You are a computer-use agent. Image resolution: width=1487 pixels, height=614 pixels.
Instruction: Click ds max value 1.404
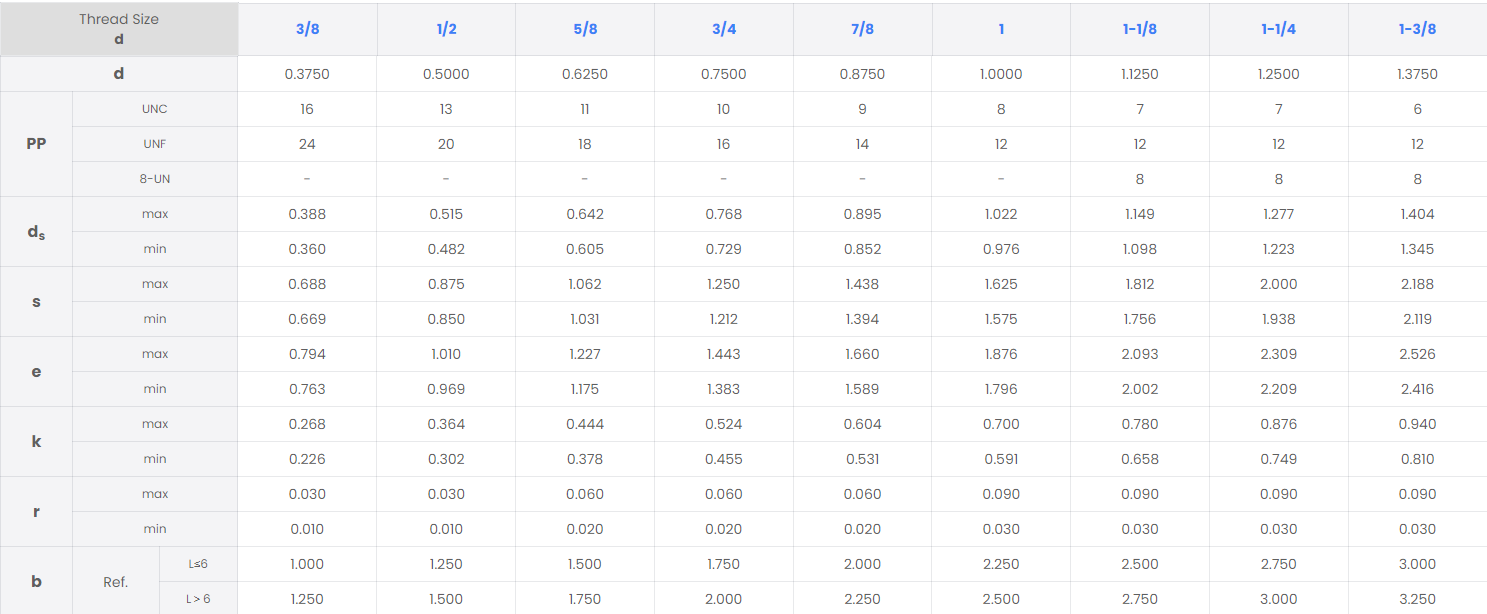click(1417, 214)
